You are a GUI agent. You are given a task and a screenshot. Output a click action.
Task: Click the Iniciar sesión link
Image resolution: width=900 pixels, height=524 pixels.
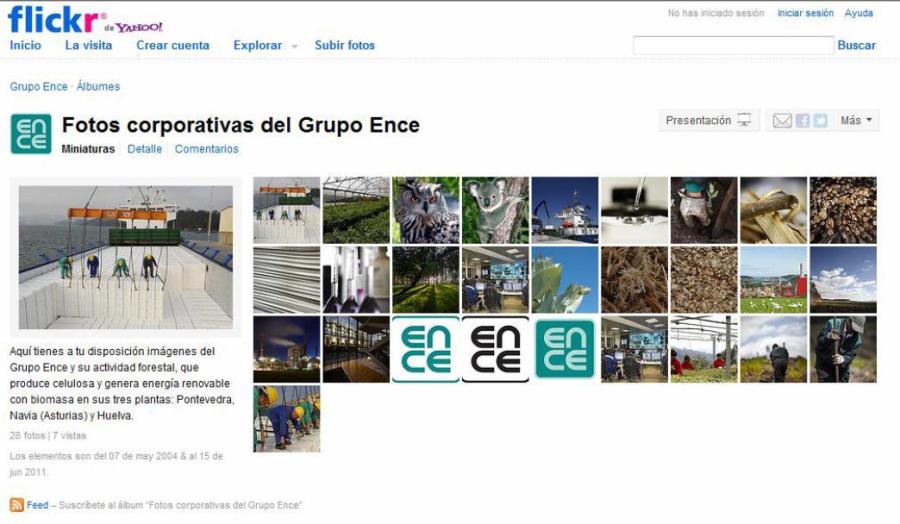(805, 14)
